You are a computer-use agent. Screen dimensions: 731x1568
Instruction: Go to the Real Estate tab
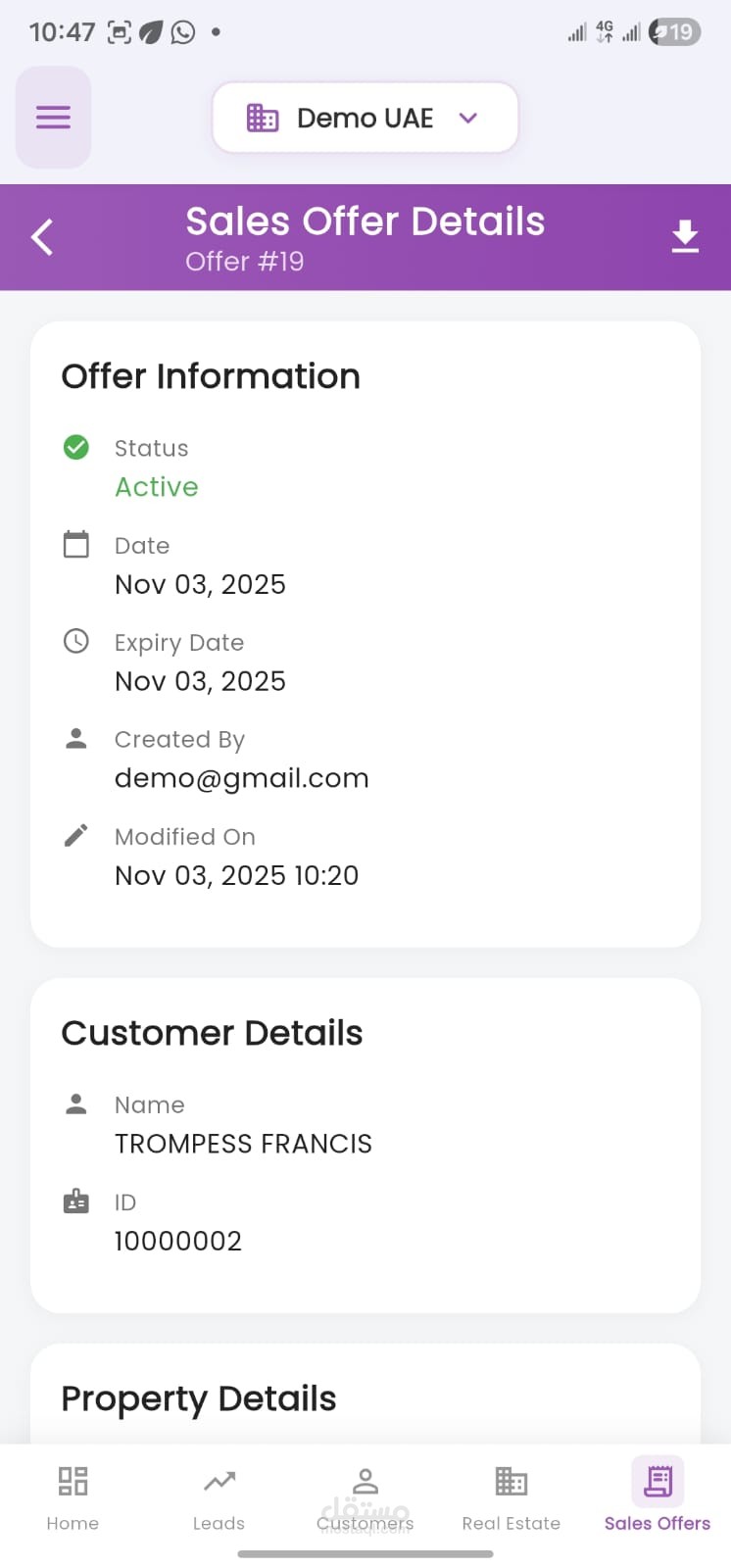point(511,1496)
